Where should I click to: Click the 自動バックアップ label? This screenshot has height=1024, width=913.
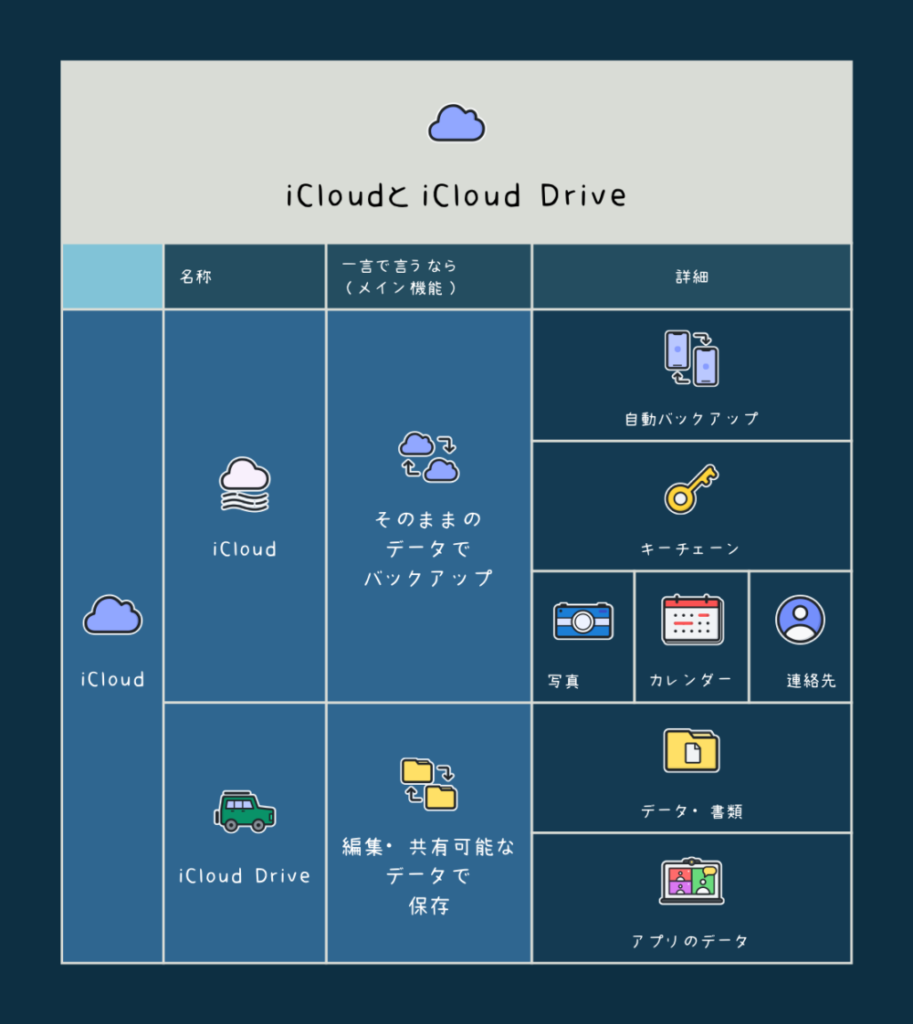(691, 419)
